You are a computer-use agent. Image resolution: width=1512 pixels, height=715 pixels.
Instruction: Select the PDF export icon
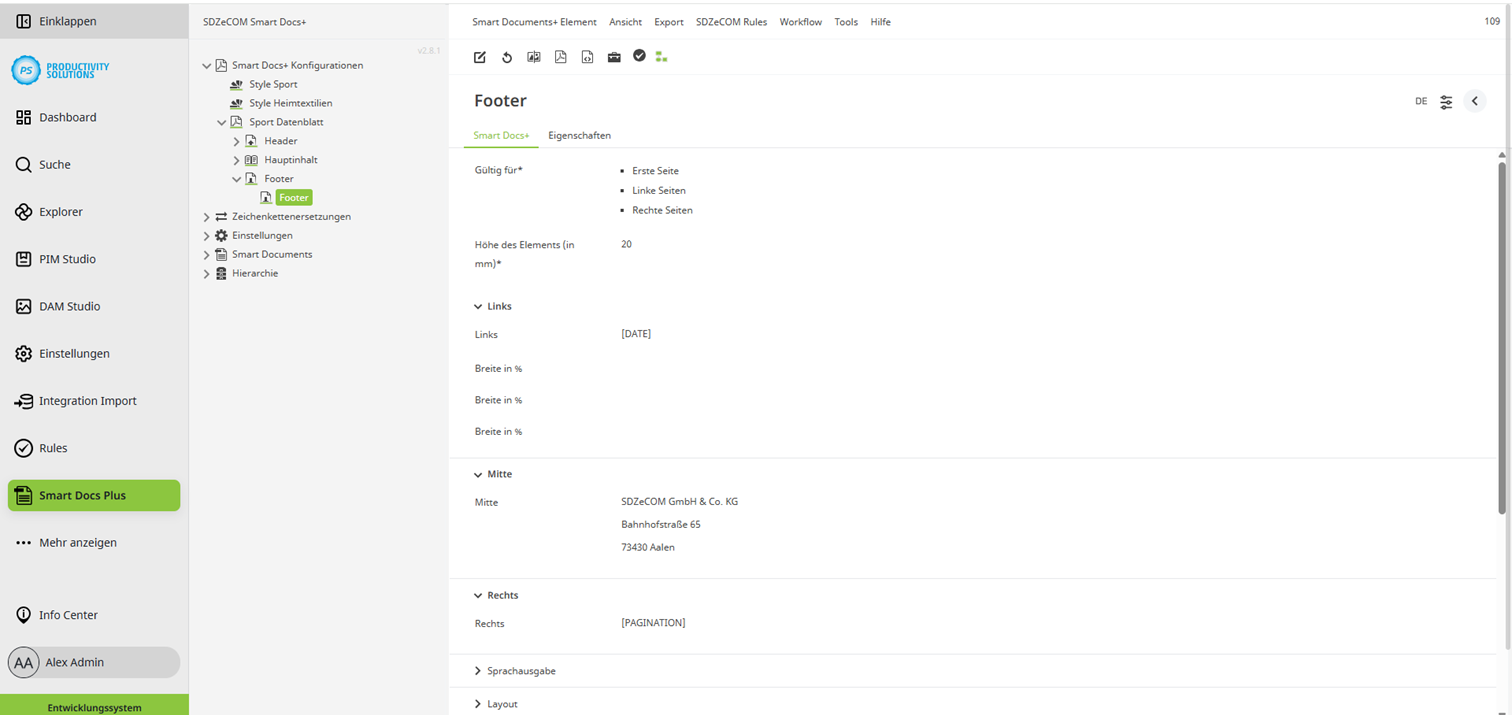pyautogui.click(x=561, y=57)
